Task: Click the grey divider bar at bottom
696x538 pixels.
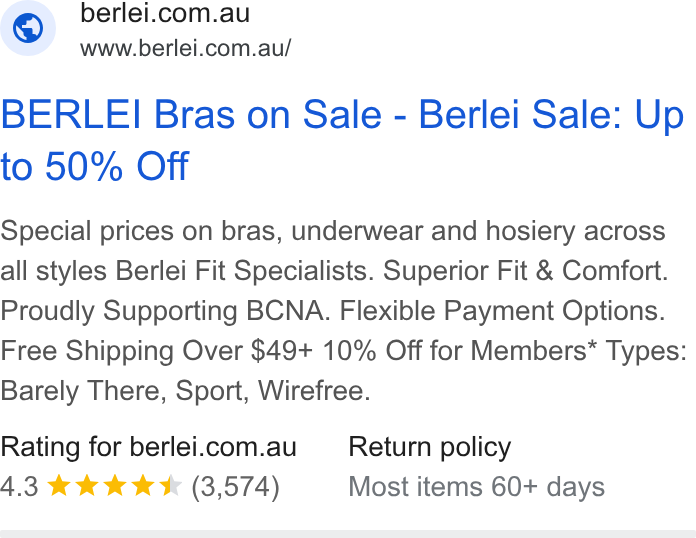Action: [x=348, y=534]
